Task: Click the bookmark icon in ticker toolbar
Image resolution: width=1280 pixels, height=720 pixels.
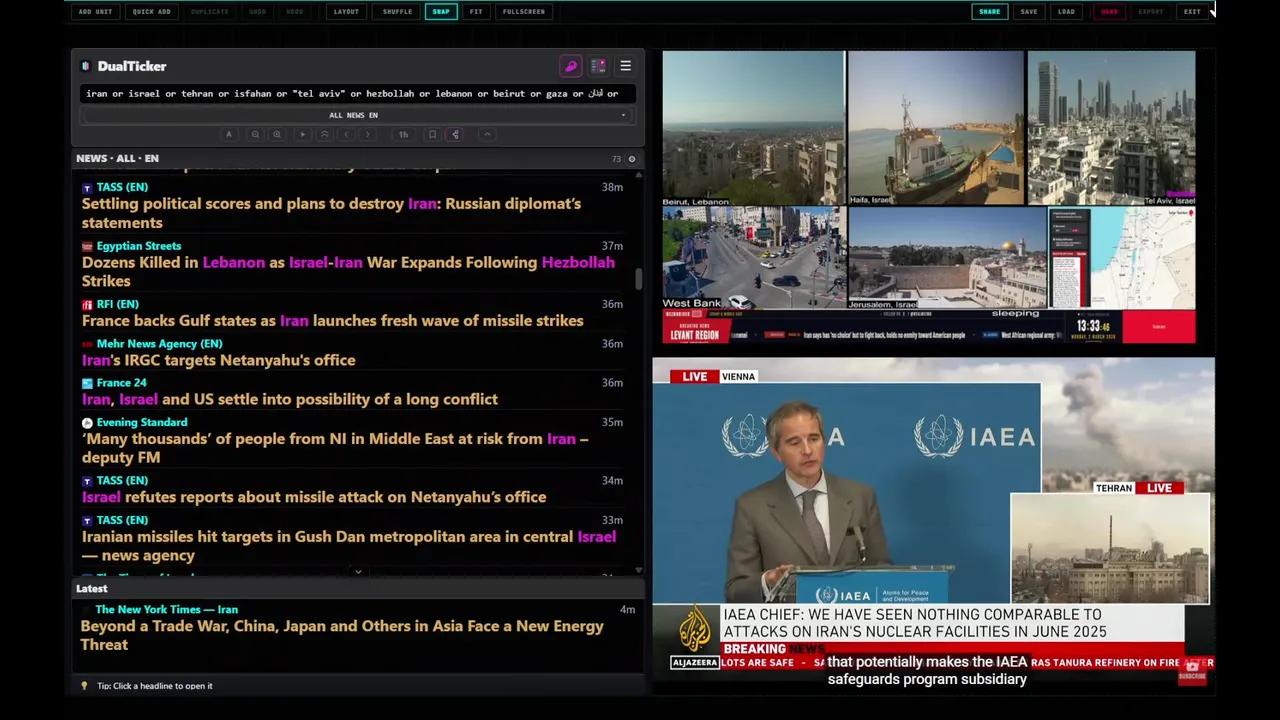Action: (432, 134)
